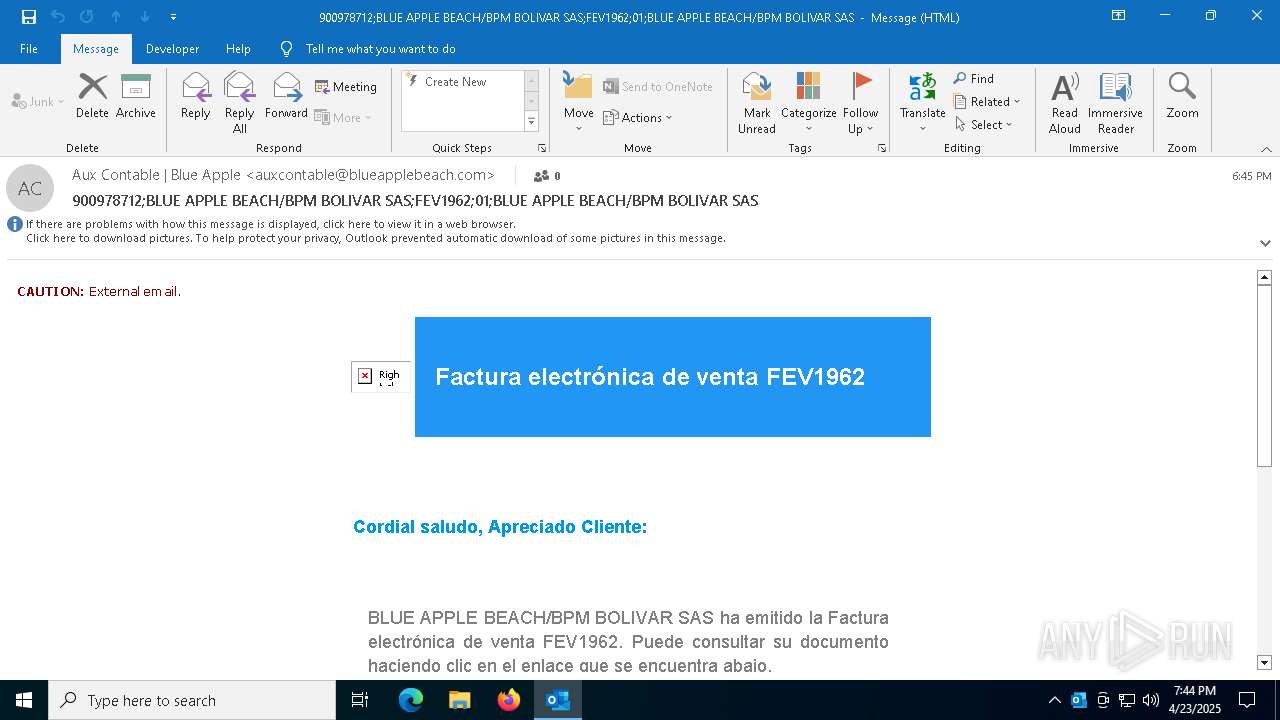Open the Select dropdown
1280x720 pixels.
click(x=984, y=124)
